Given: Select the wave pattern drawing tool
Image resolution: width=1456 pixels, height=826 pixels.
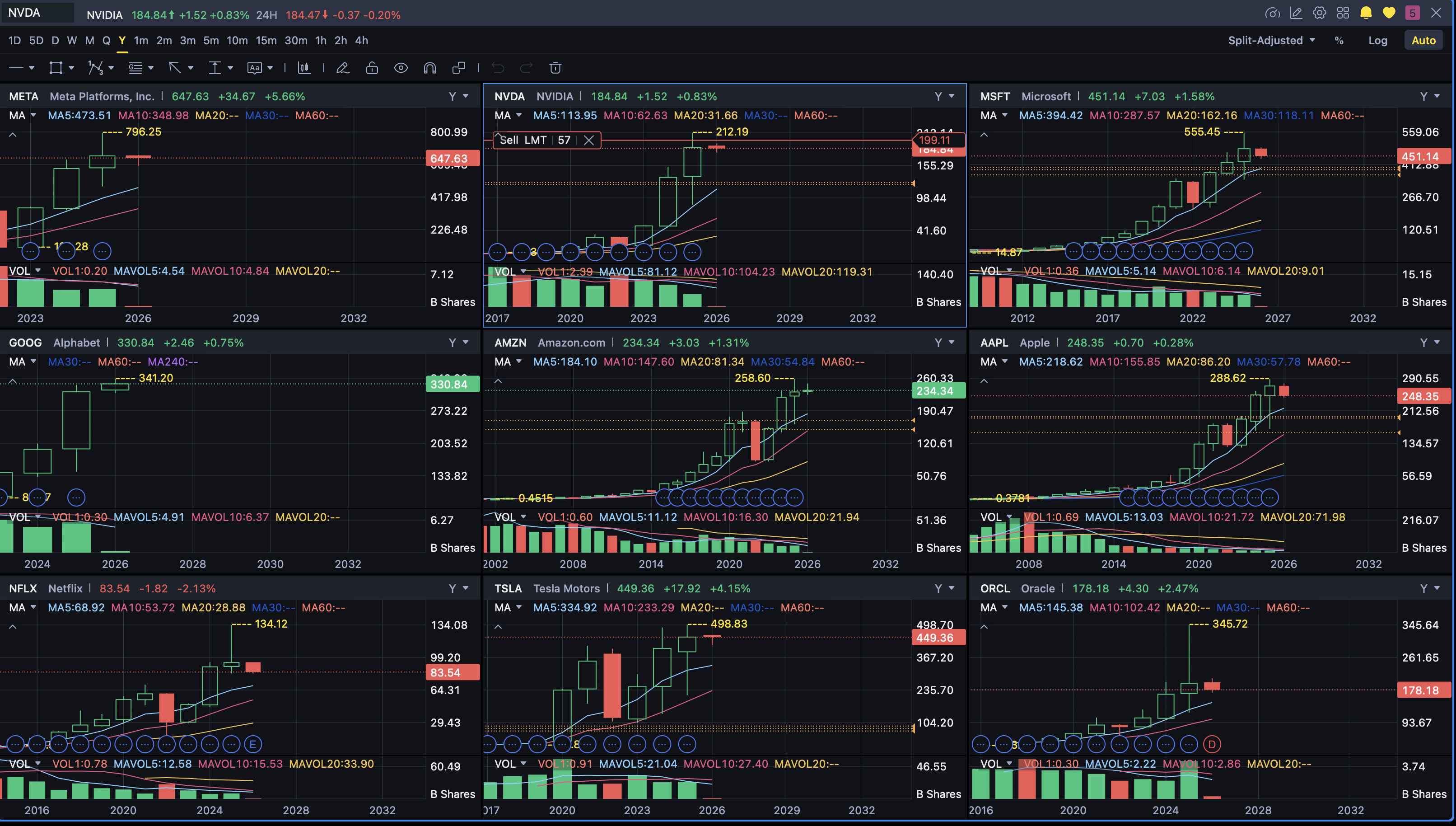Looking at the screenshot, I should tap(95, 68).
